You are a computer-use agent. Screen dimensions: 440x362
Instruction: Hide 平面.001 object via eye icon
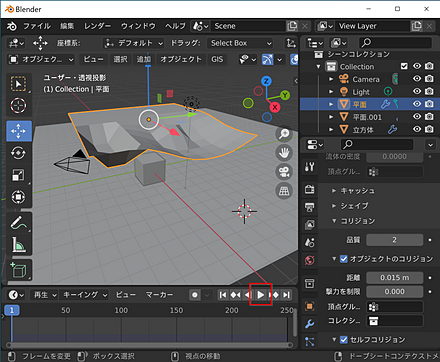click(417, 117)
